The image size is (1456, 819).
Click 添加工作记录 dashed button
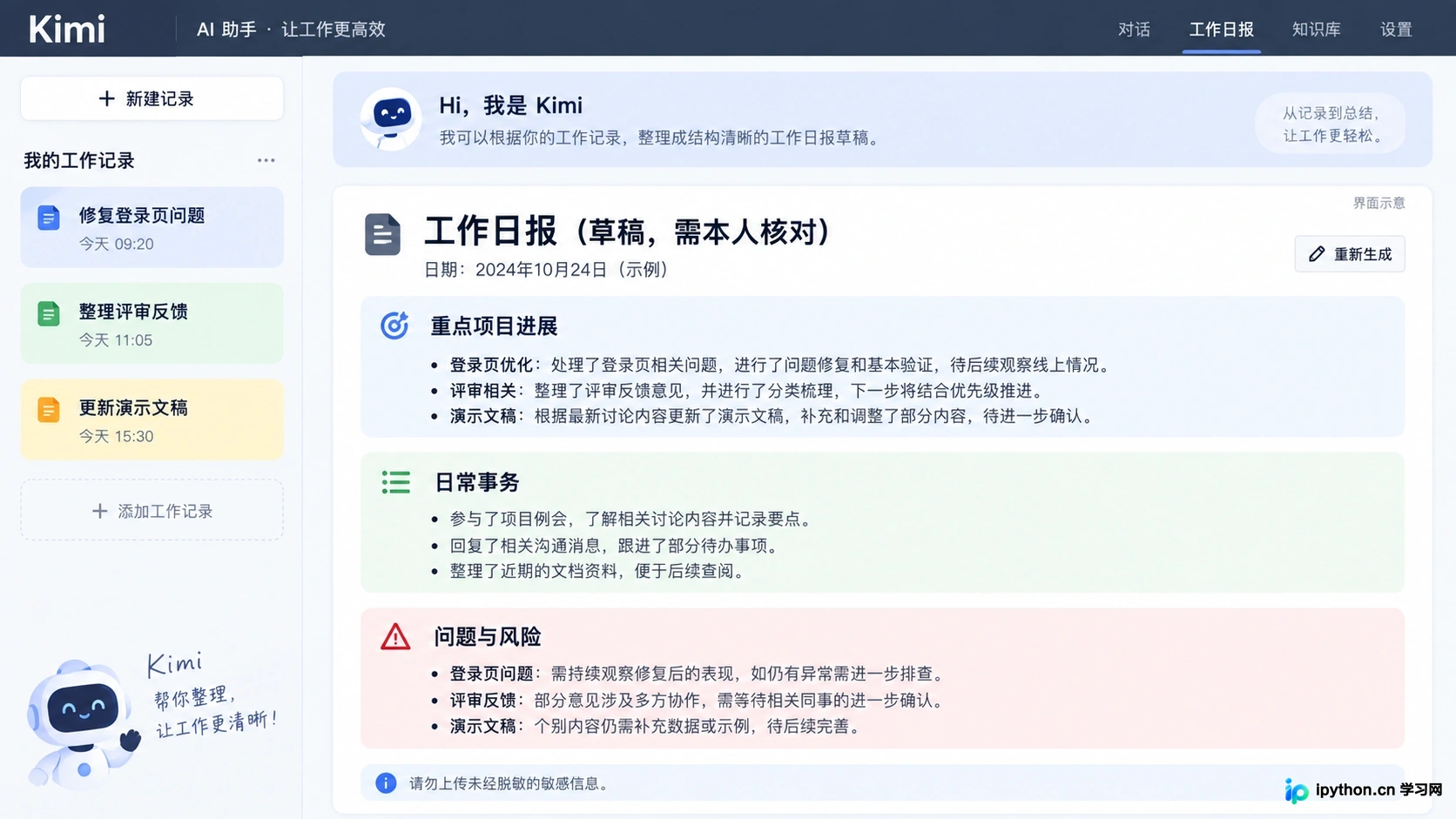152,511
